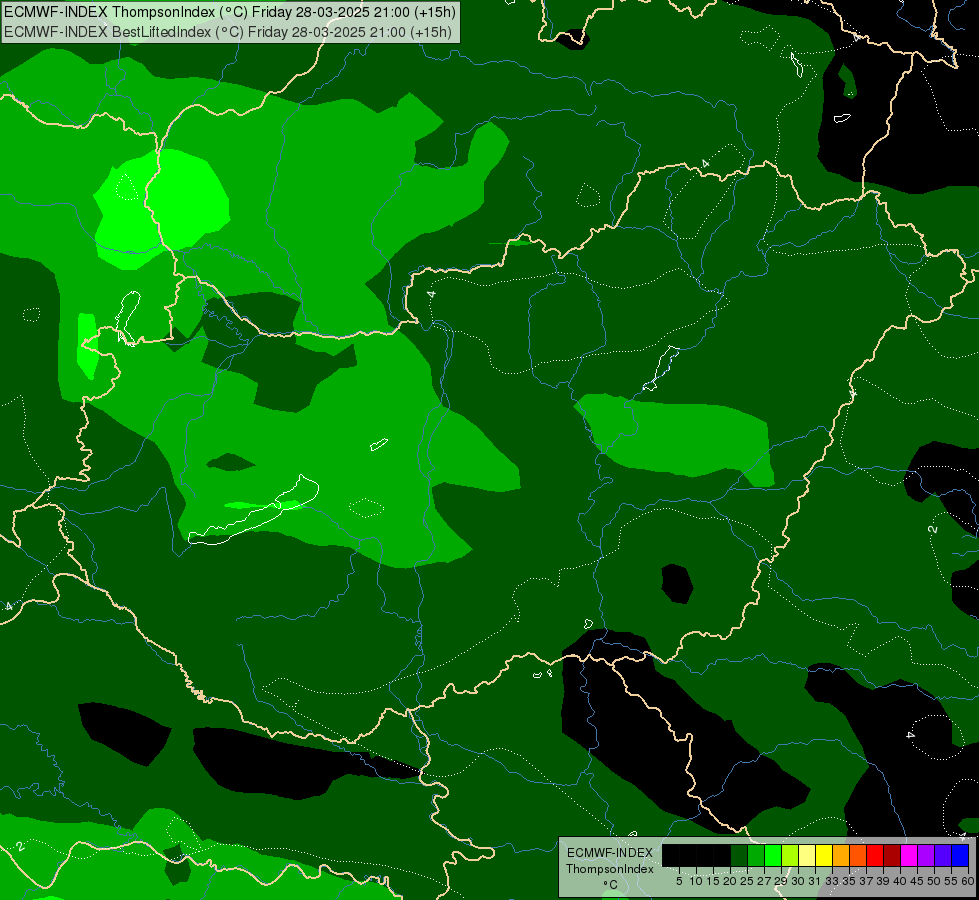This screenshot has height=900, width=979.
Task: Click legend tick value 45
Action: tap(917, 881)
